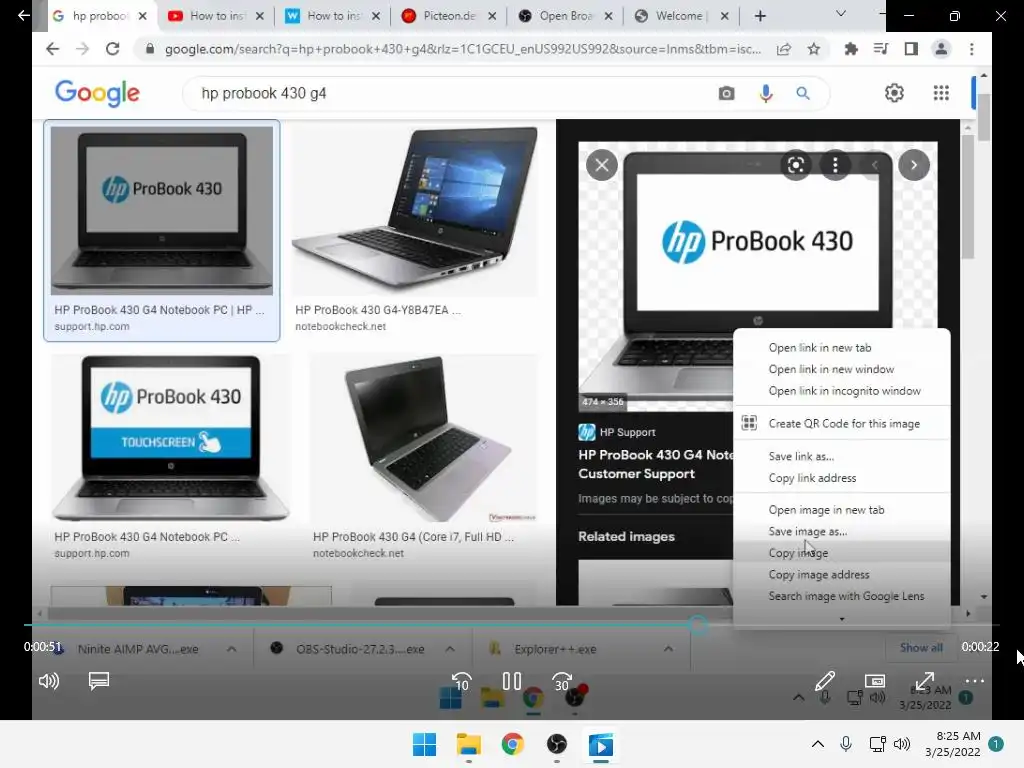Image resolution: width=1024 pixels, height=768 pixels.
Task: Click the magnifier search button
Action: click(x=803, y=93)
